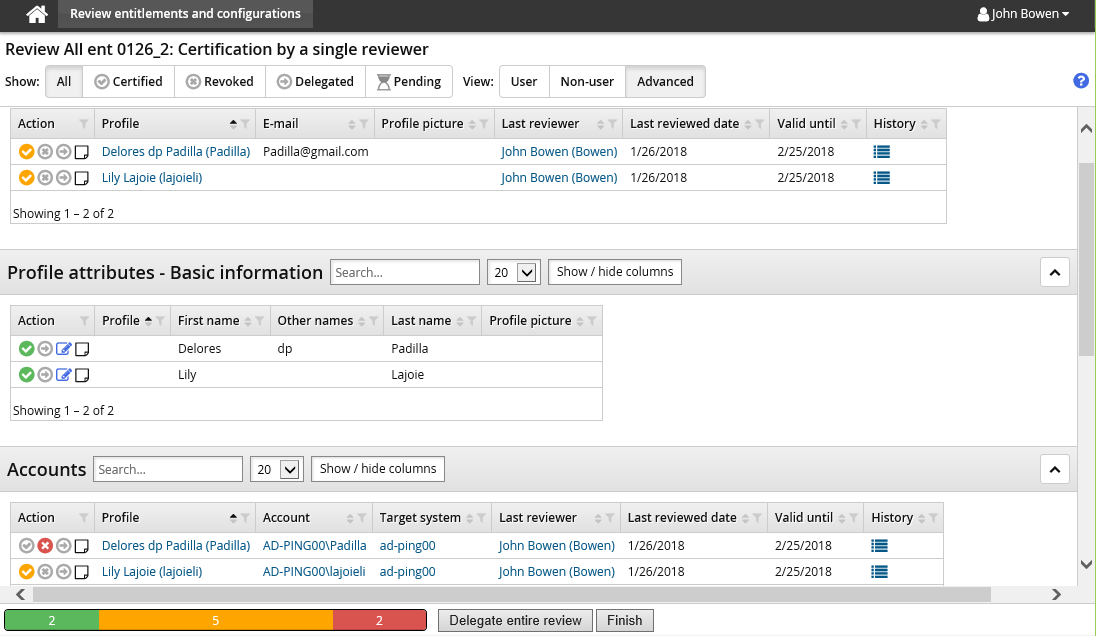Viewport: 1096px width, 636px height.
Task: Show only Certified items
Action: tap(129, 82)
